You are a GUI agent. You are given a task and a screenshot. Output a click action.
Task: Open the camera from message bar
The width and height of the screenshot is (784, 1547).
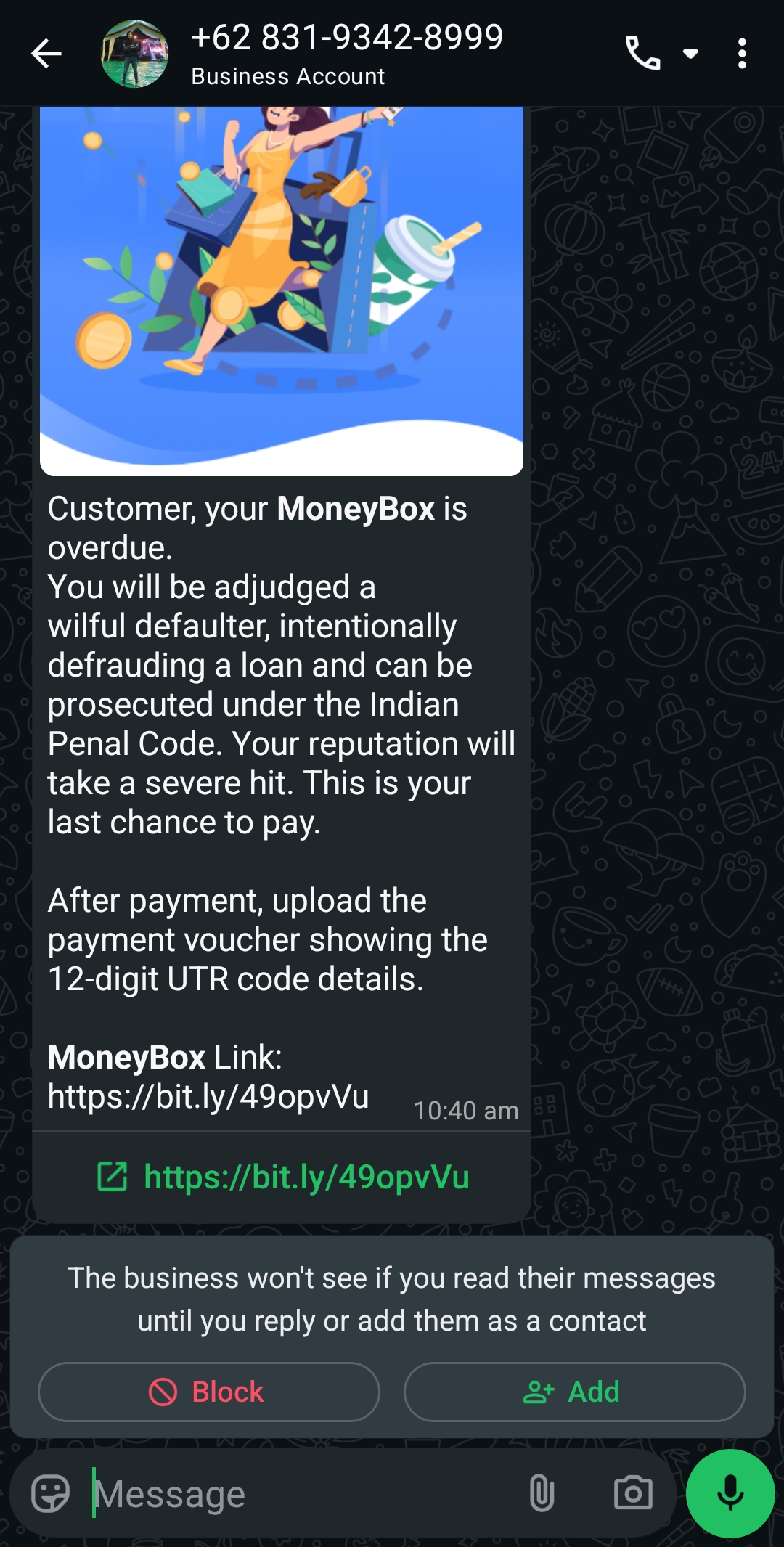tap(633, 1493)
